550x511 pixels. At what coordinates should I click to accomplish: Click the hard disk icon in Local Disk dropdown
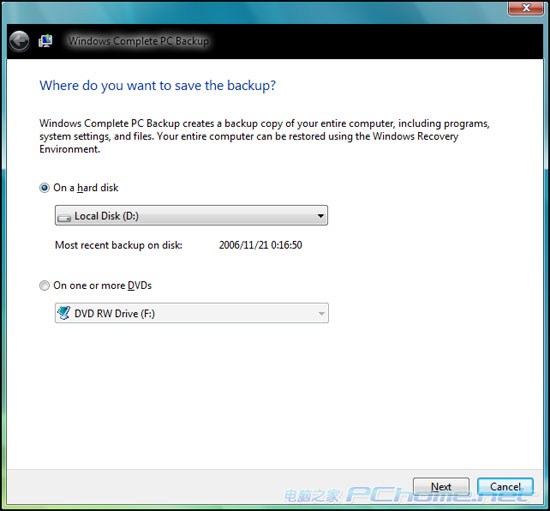click(64, 218)
